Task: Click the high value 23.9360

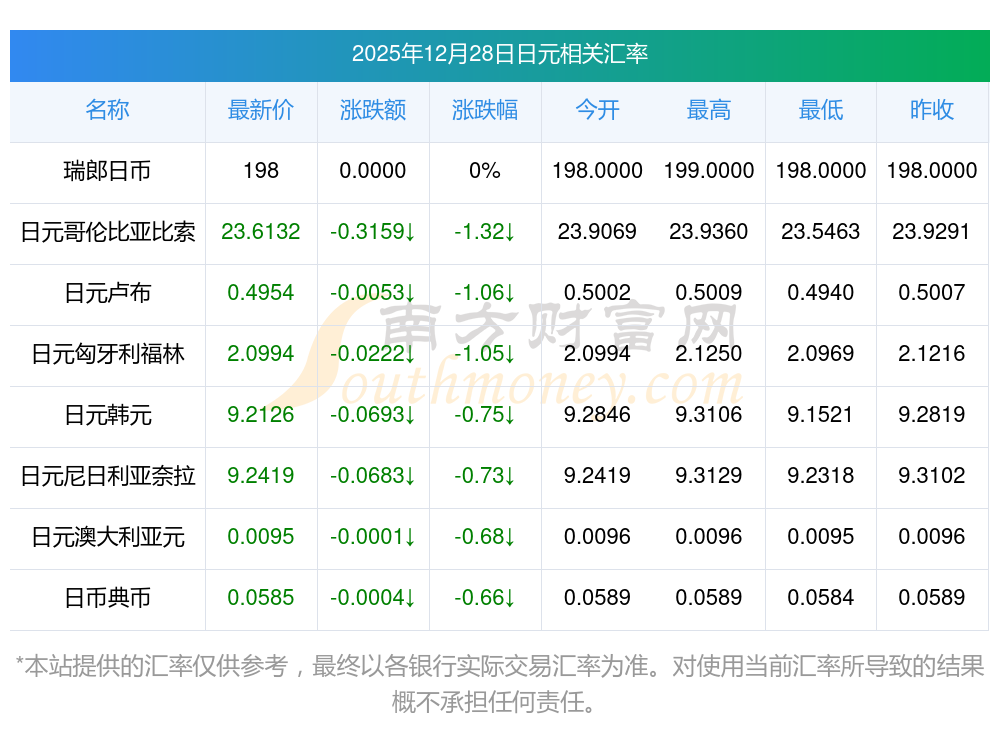Action: point(709,232)
